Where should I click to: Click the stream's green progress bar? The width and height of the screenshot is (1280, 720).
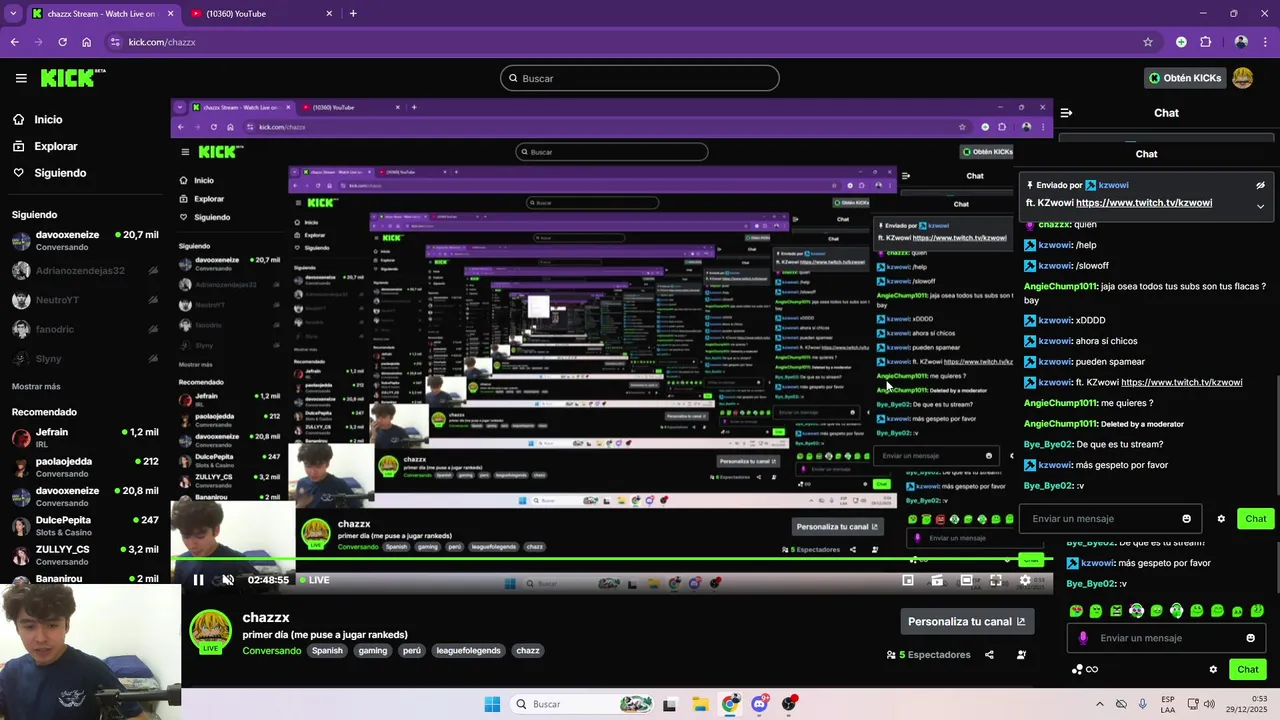[612, 558]
